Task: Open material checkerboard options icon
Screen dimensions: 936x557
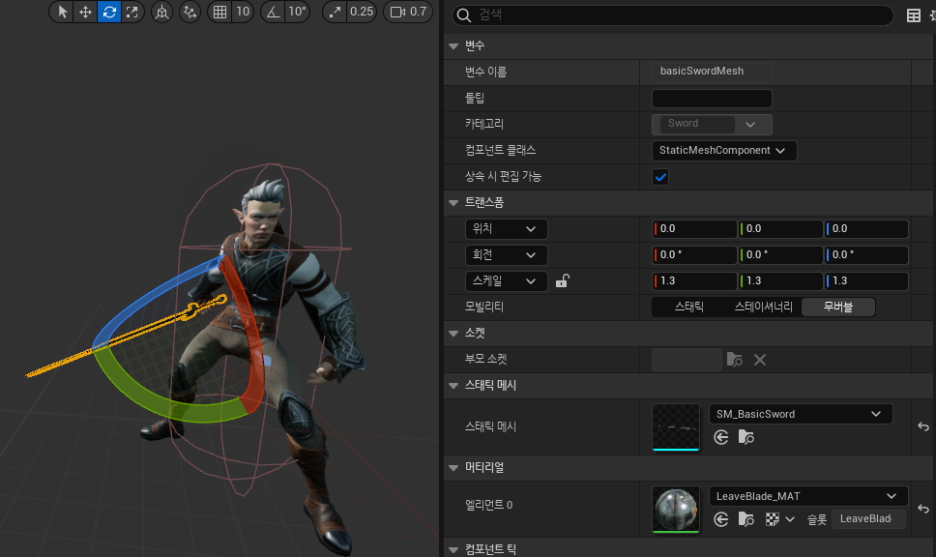Action: click(779, 519)
